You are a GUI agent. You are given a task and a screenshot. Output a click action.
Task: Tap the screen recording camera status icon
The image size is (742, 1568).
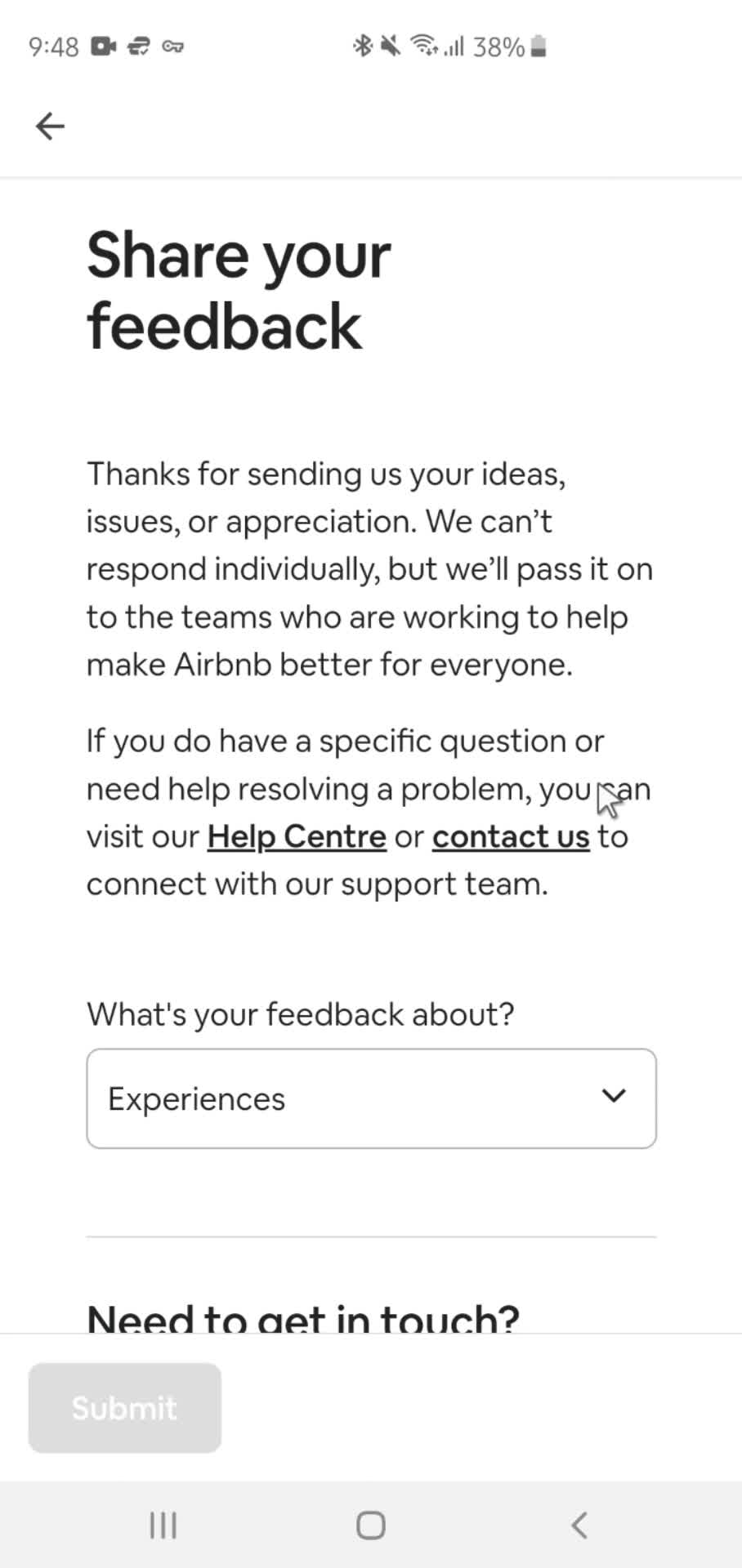pos(103,47)
